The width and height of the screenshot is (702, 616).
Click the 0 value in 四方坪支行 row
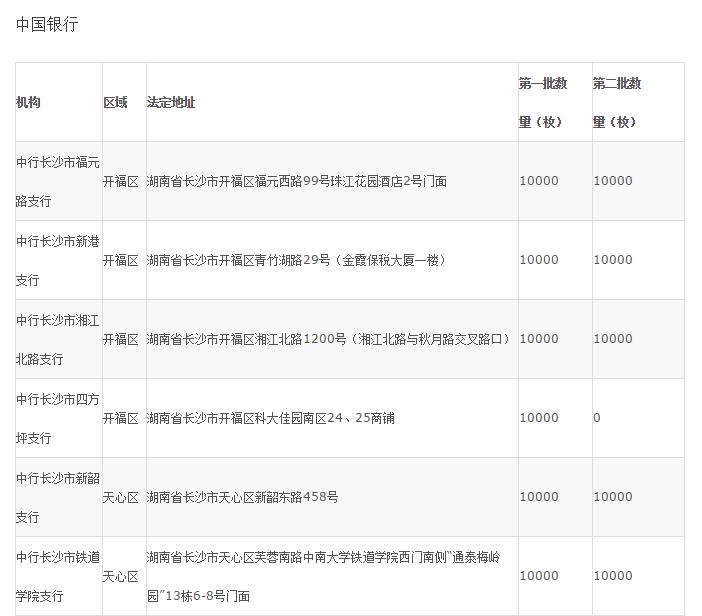[x=597, y=419]
